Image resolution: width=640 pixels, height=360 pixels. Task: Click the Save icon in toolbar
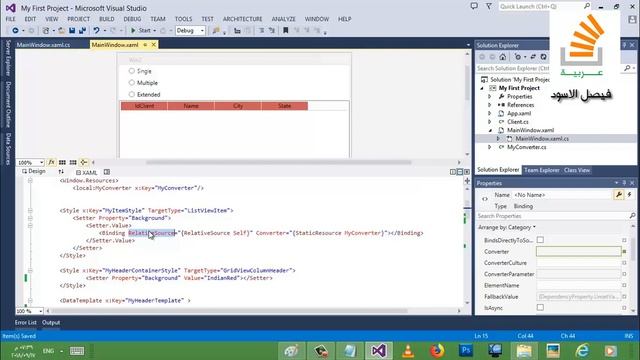pyautogui.click(x=72, y=31)
